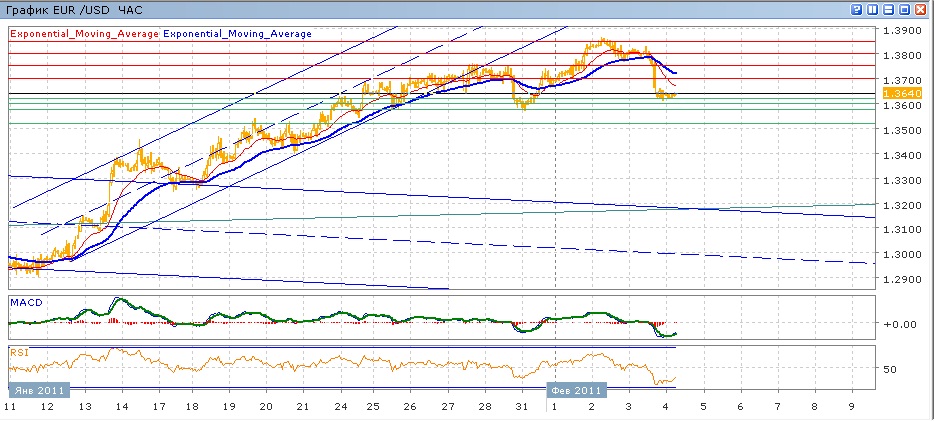934x421 pixels.
Task: Click date 14 on time axis
Action: tap(122, 407)
